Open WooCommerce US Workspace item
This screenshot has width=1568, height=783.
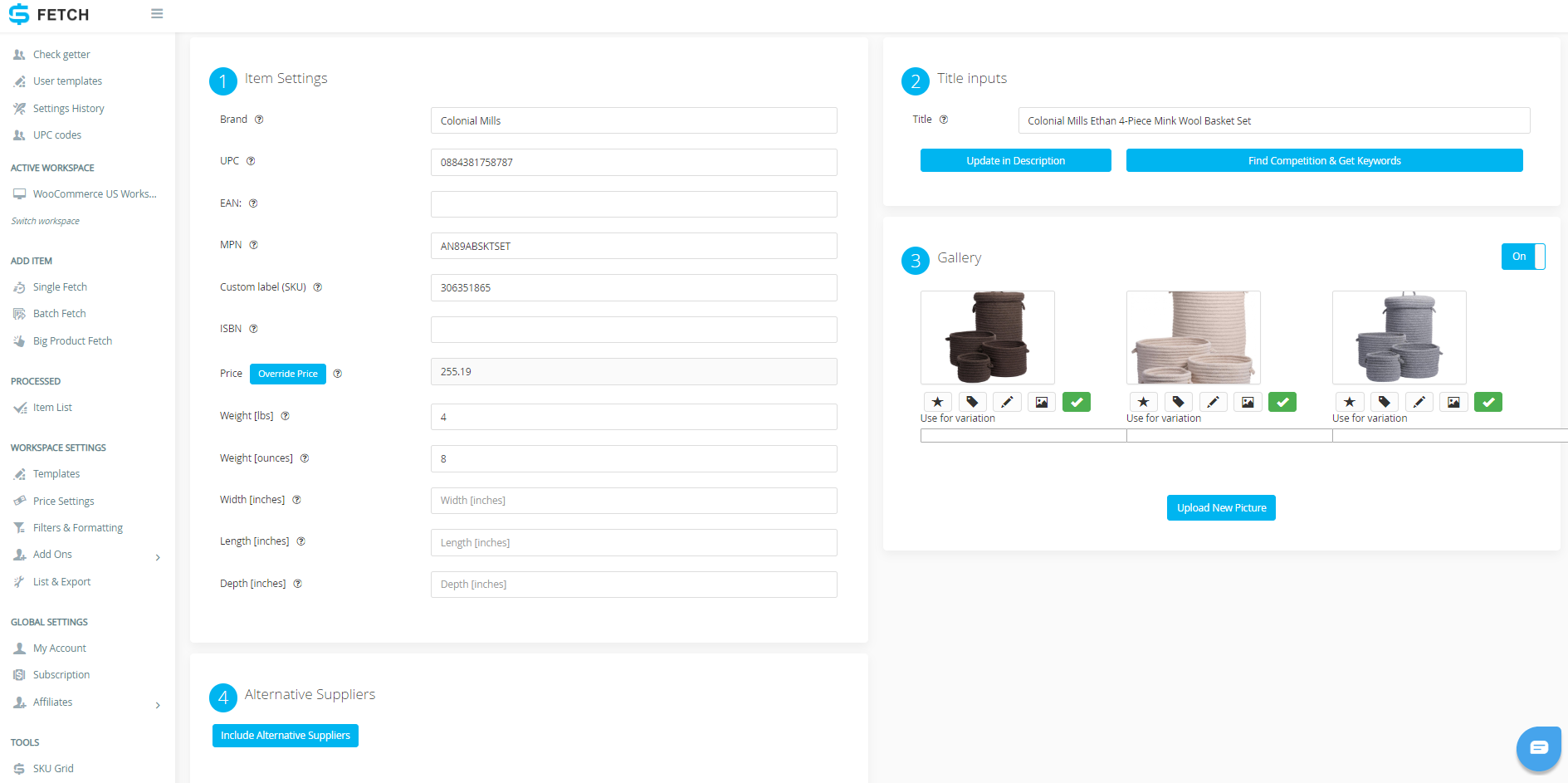pyautogui.click(x=94, y=194)
